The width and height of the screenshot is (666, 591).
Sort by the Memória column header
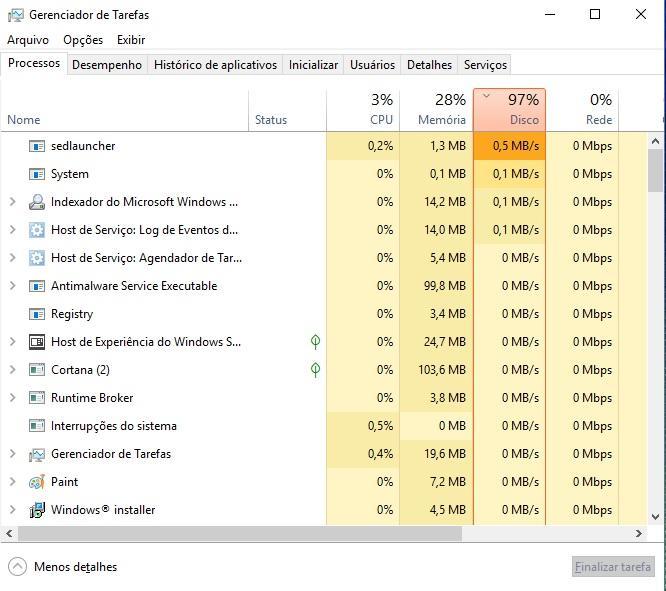coord(436,110)
